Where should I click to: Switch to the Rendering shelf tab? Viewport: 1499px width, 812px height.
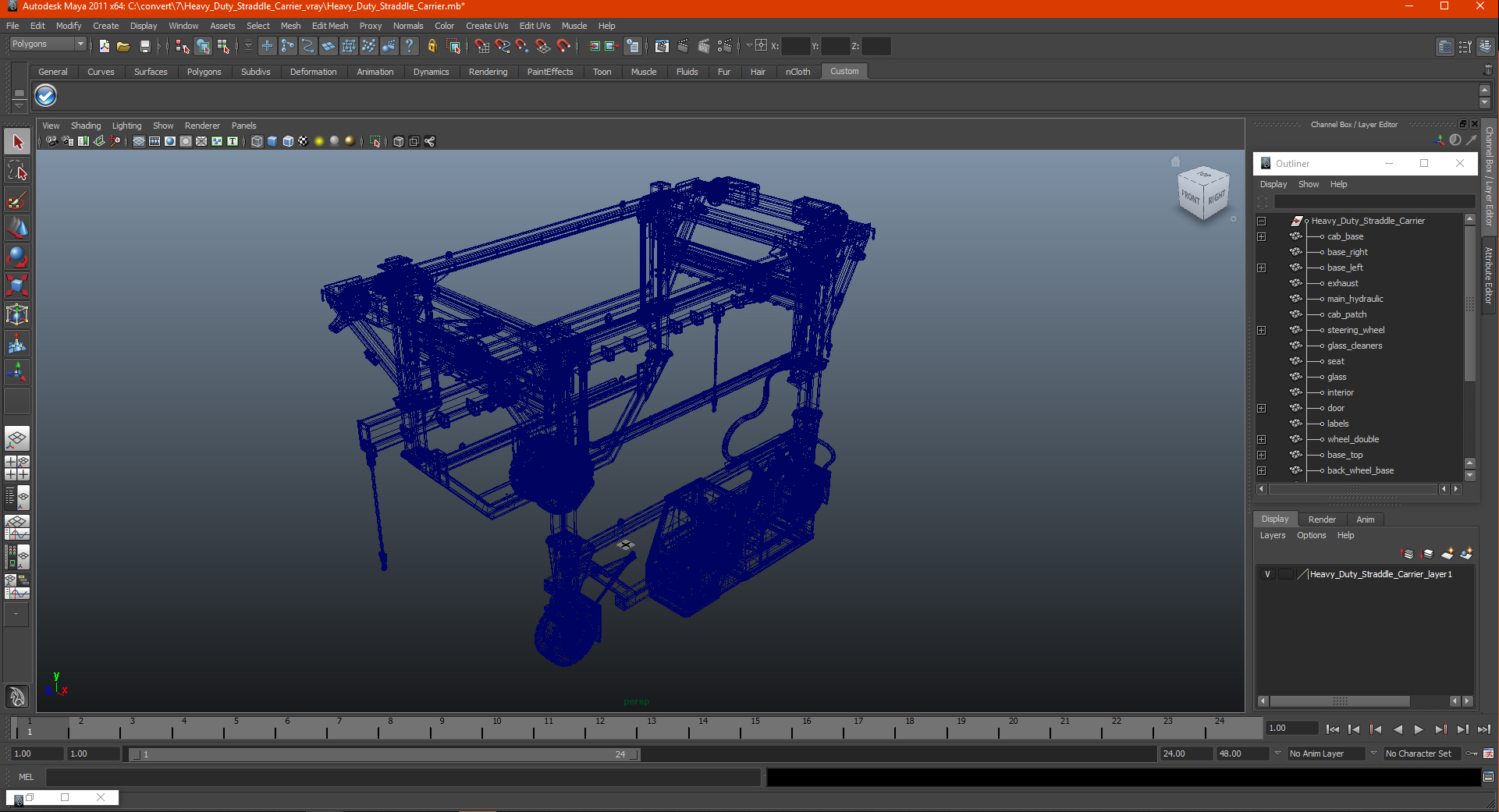pos(488,72)
